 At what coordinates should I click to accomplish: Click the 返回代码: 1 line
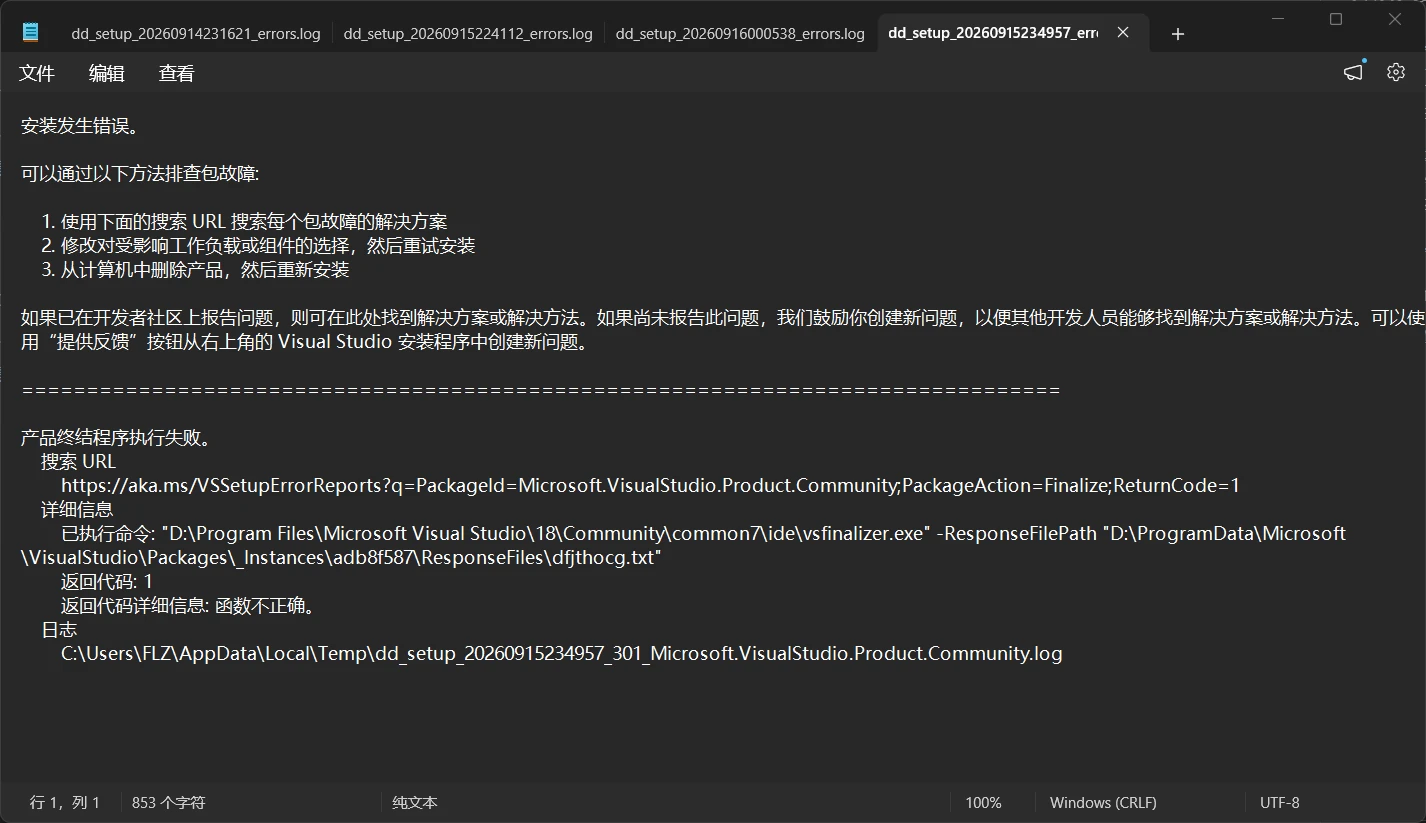[107, 582]
